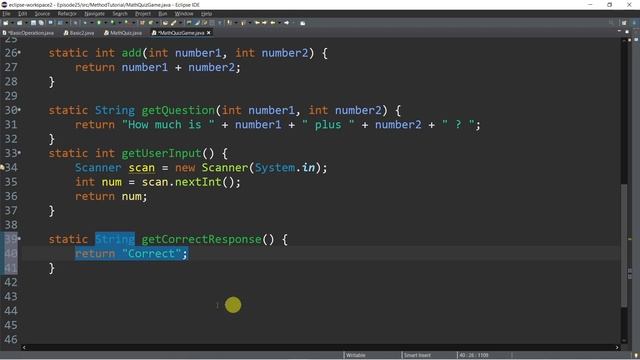Open the Run configurations dropdown arrow

coord(106,23)
